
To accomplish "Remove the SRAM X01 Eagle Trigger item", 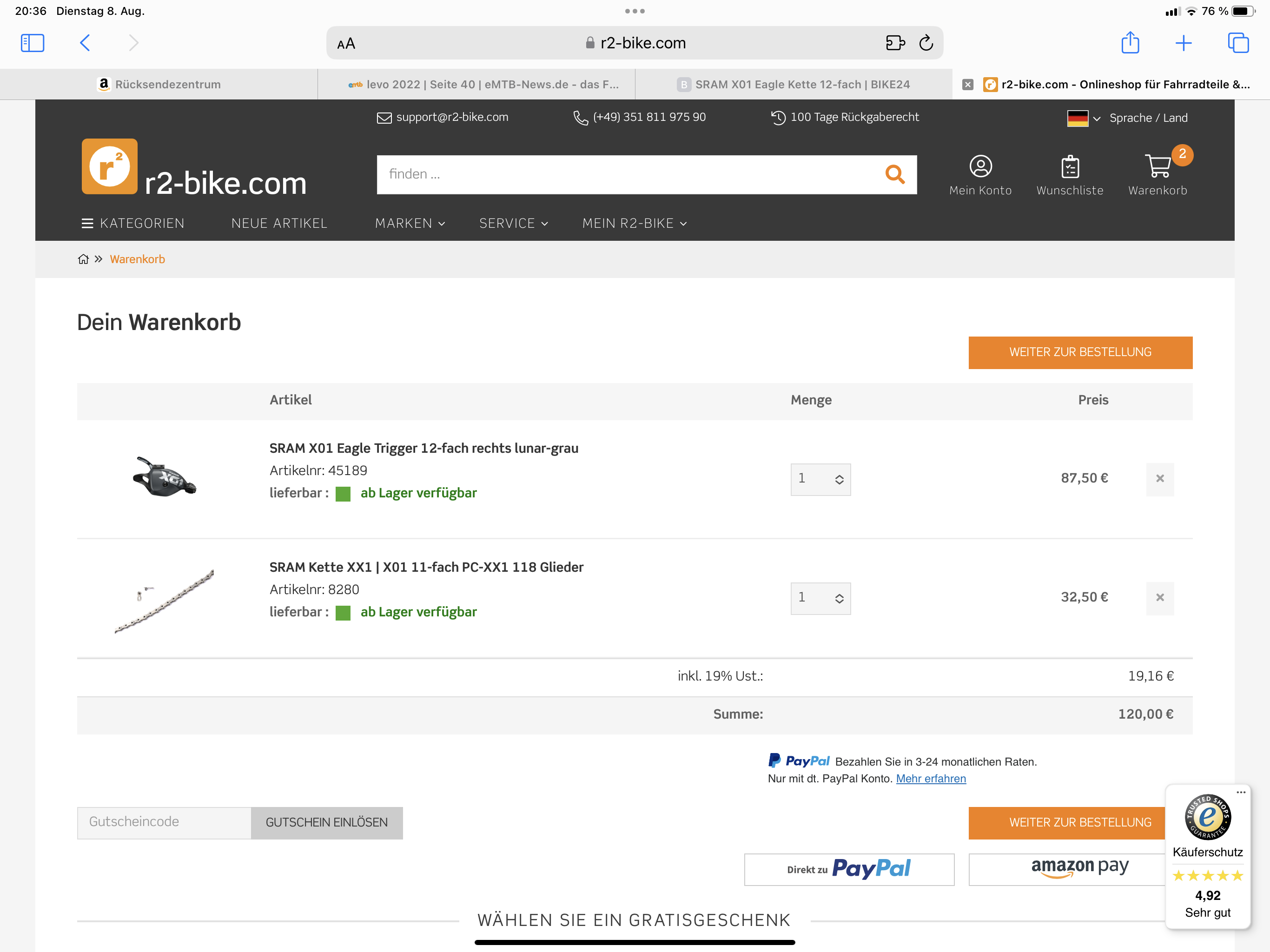I will (1160, 479).
